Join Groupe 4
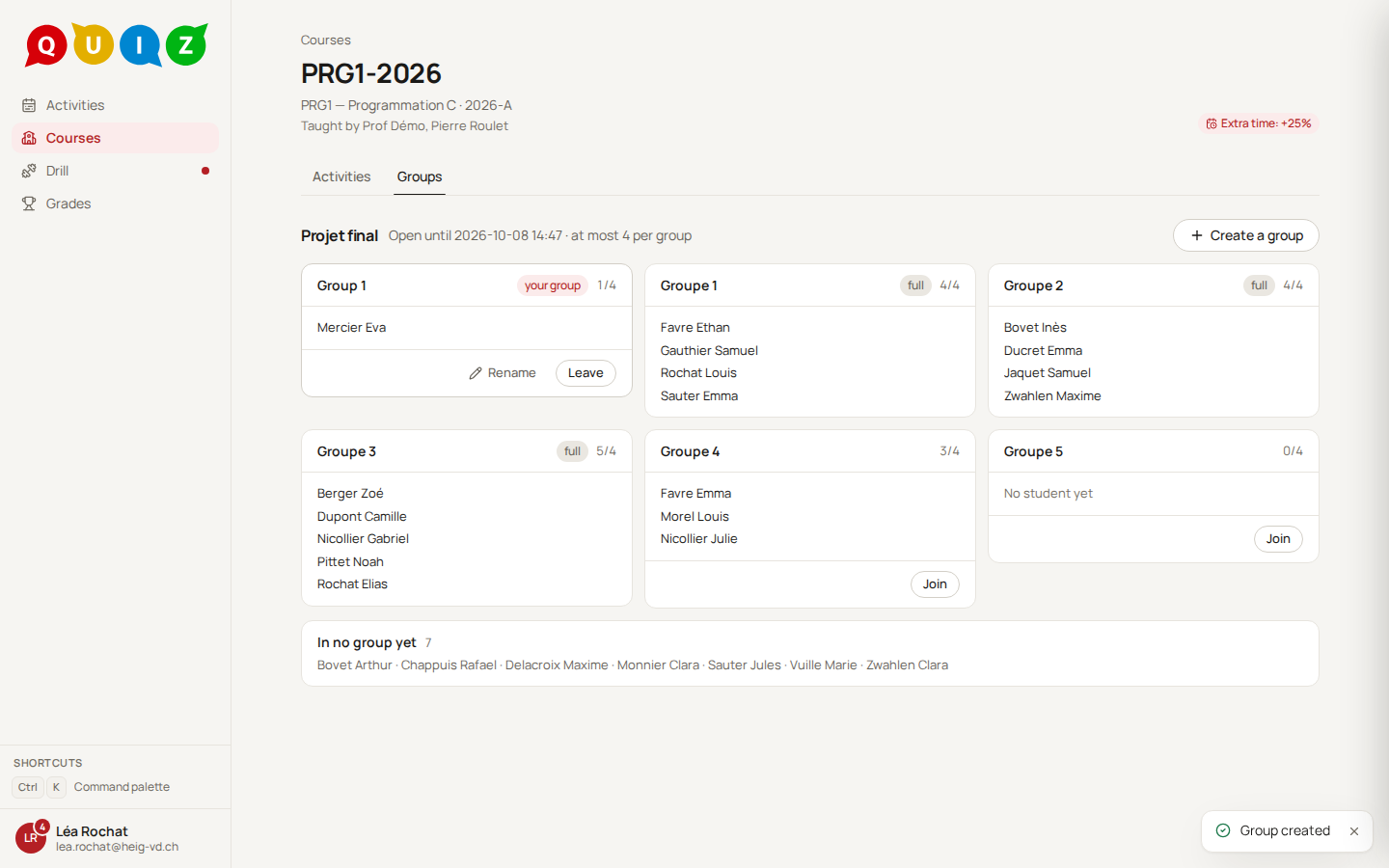The width and height of the screenshot is (1389, 868). pyautogui.click(x=935, y=584)
